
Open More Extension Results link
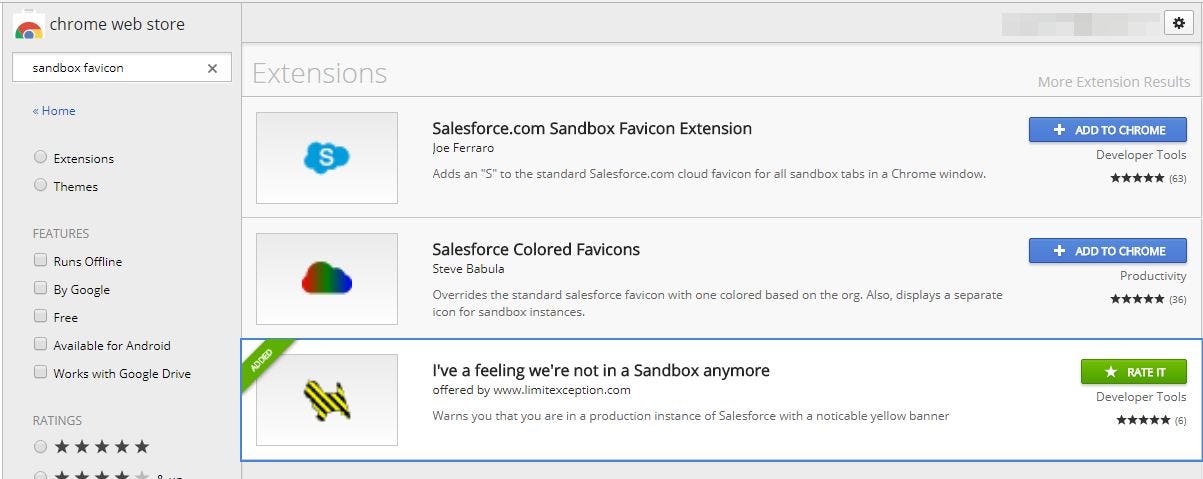1114,82
